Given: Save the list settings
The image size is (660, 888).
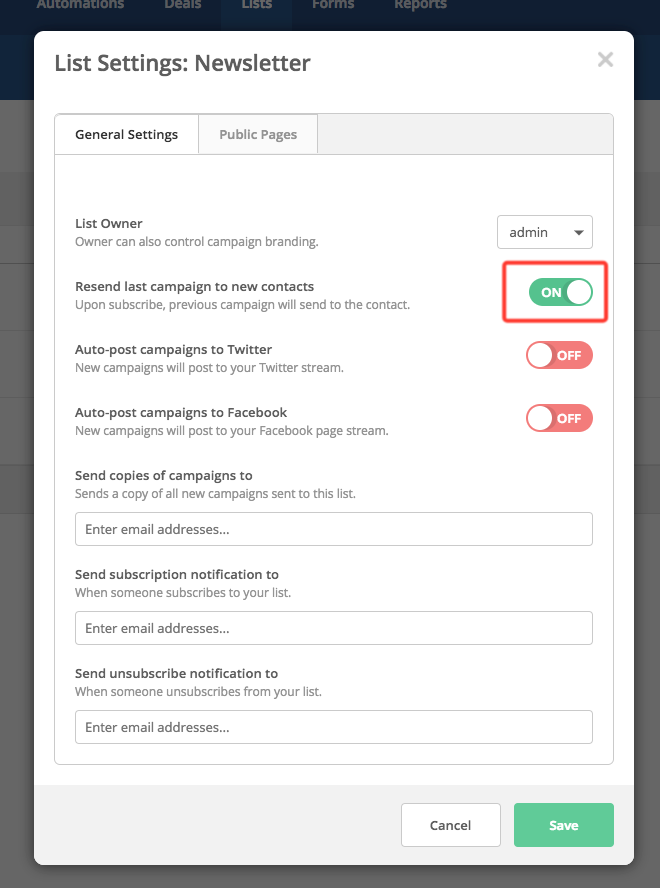Looking at the screenshot, I should coord(563,825).
